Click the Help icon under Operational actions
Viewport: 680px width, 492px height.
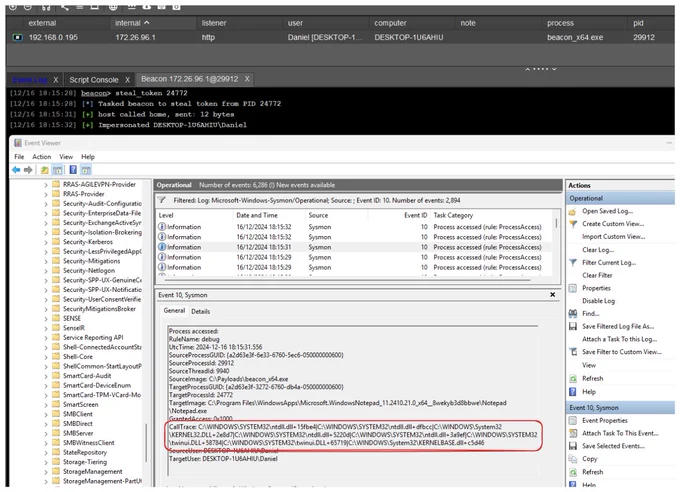(572, 392)
